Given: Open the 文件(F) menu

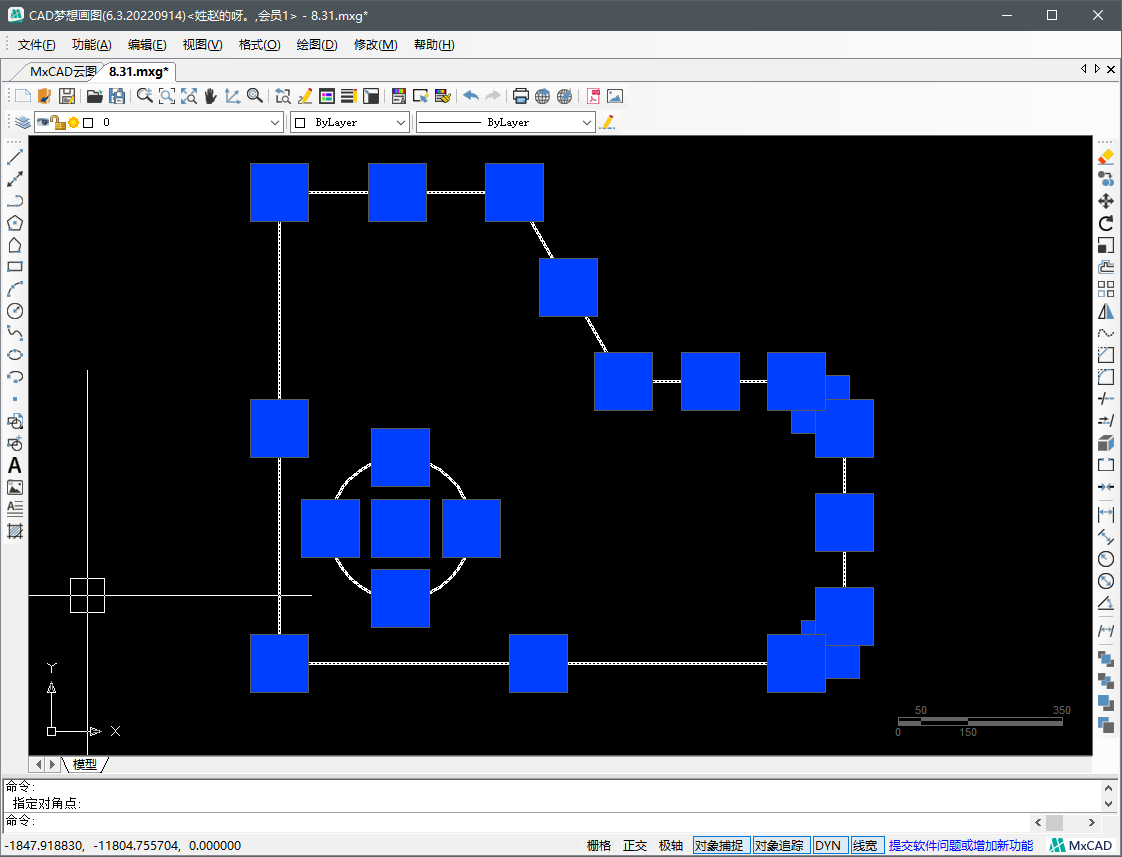Looking at the screenshot, I should point(36,44).
